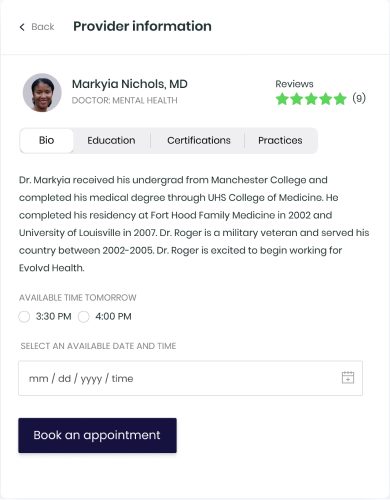Screen dimensions: 390x500
Task: Click the Reviews label
Action: click(294, 84)
